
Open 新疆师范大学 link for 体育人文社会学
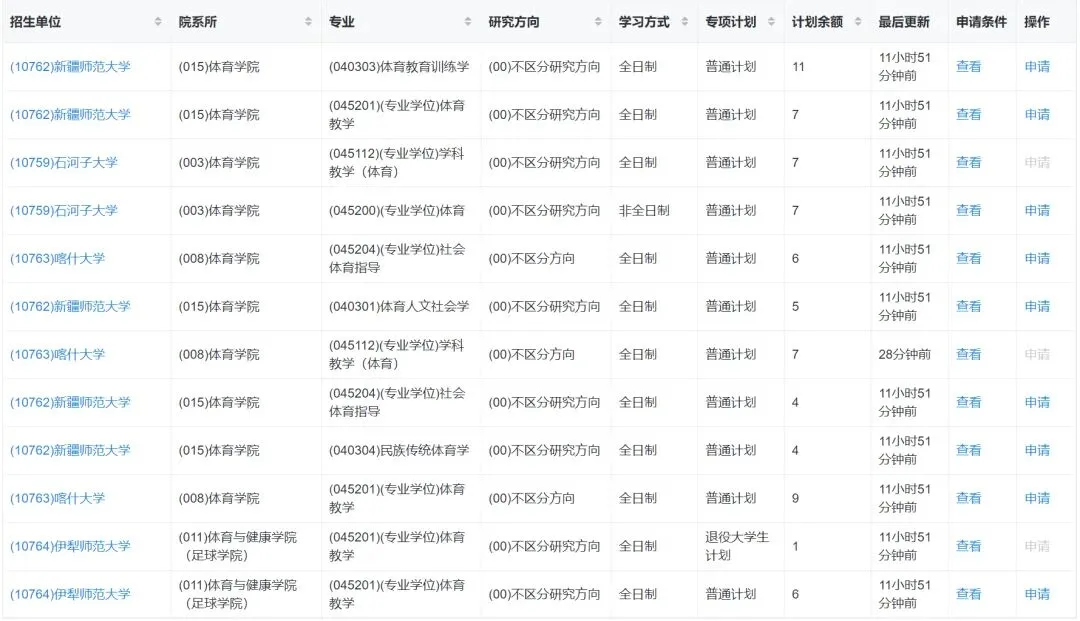[x=70, y=306]
